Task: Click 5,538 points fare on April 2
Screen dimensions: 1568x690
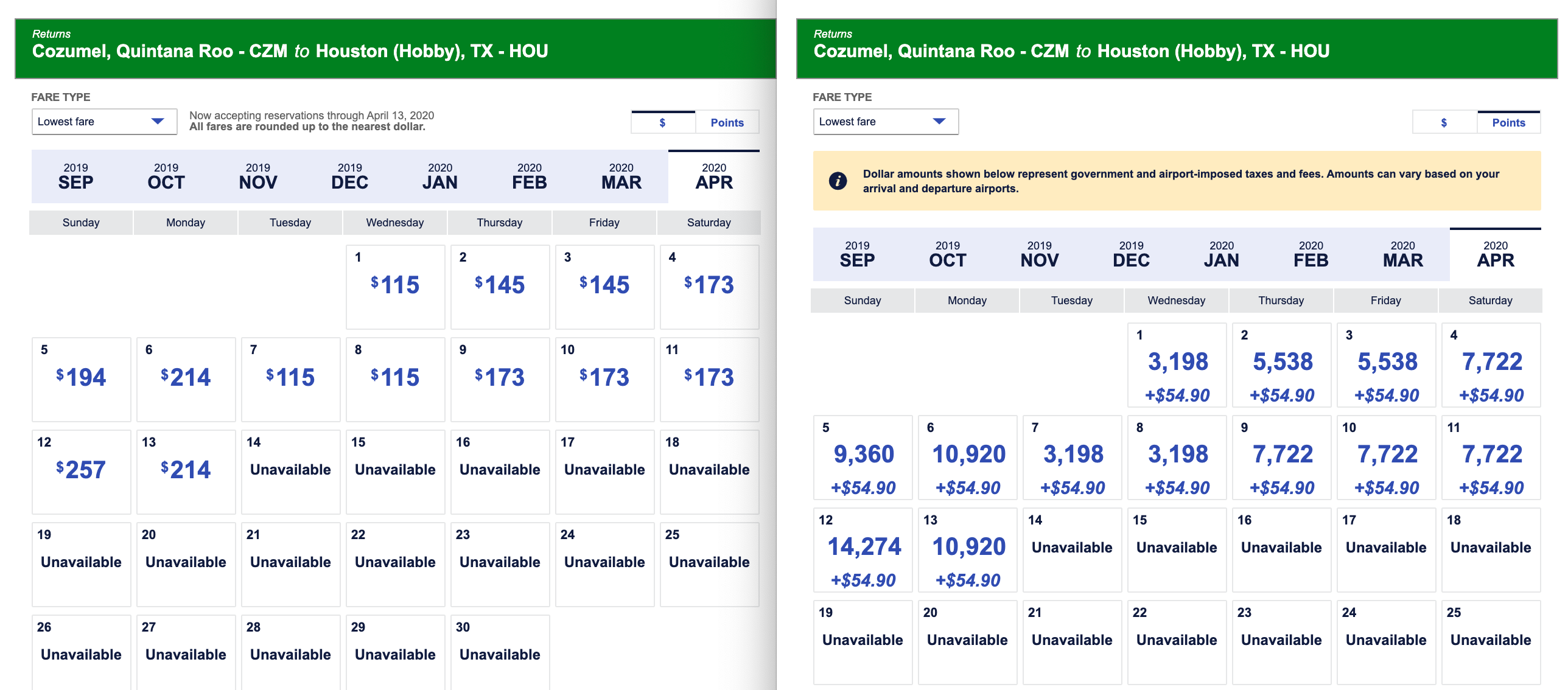Action: pyautogui.click(x=1282, y=363)
